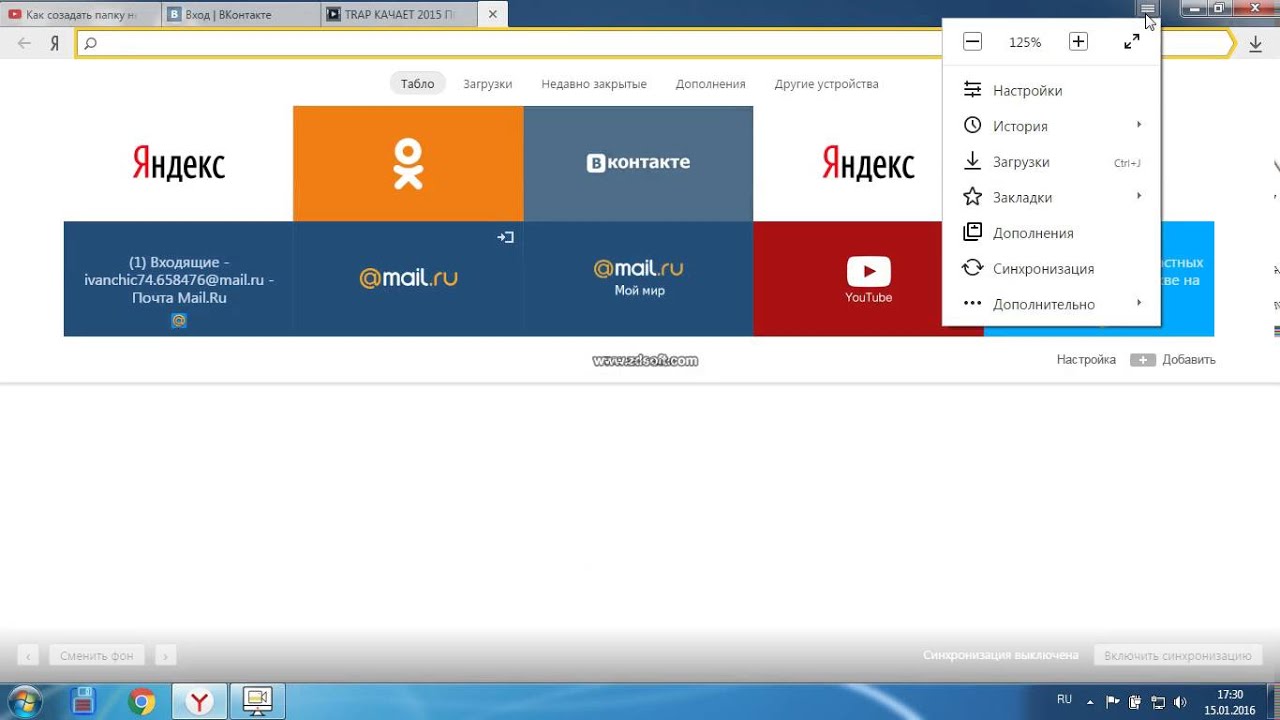Enter fullscreen mode via arrows icon

point(1131,42)
